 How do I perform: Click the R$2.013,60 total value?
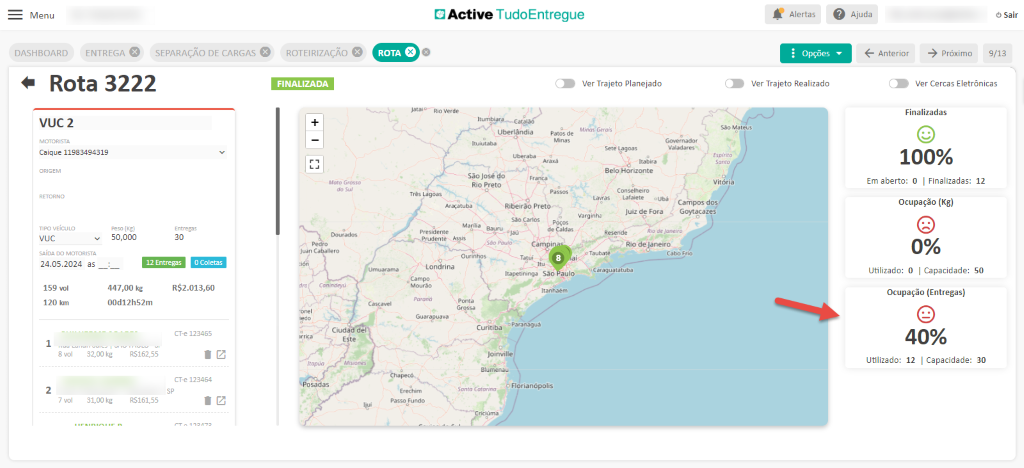(194, 287)
